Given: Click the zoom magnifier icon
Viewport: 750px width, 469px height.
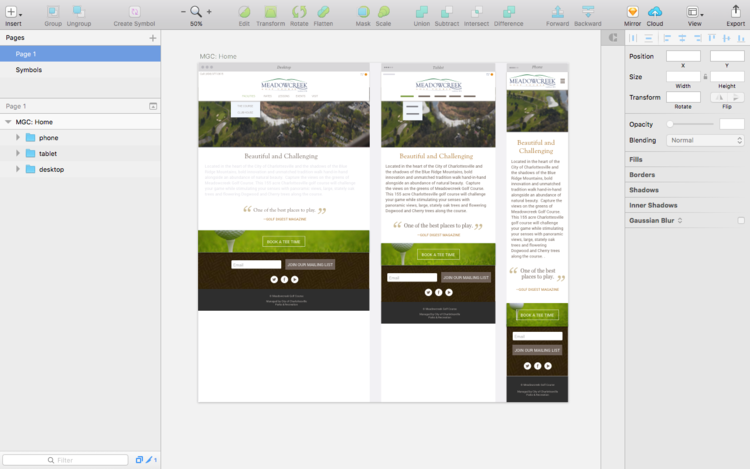Looking at the screenshot, I should (x=196, y=11).
